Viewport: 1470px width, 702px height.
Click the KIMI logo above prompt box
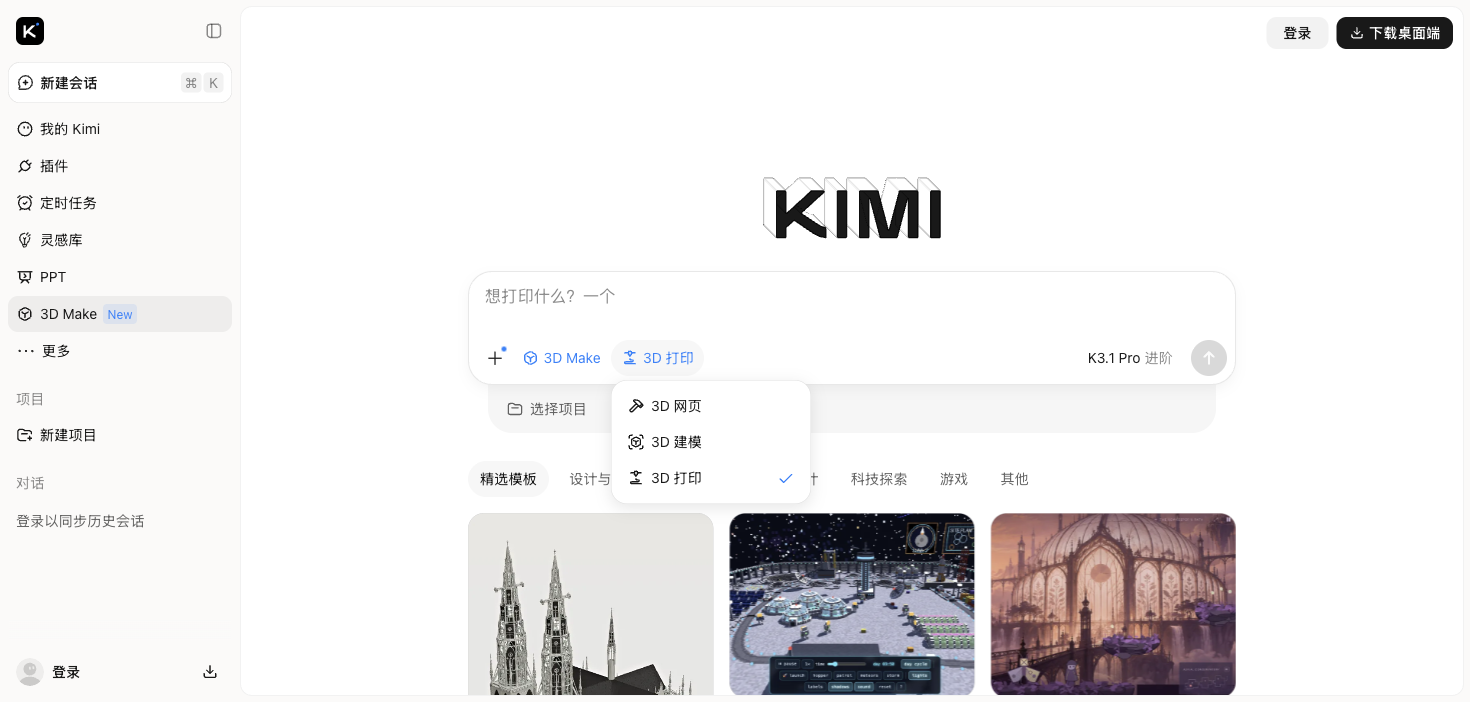click(x=852, y=208)
